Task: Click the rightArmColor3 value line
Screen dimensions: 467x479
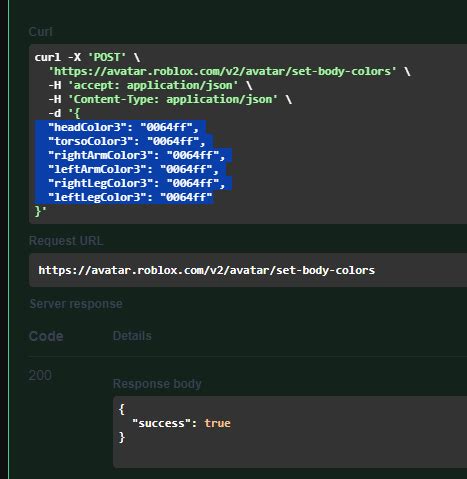Action: pyautogui.click(x=137, y=155)
